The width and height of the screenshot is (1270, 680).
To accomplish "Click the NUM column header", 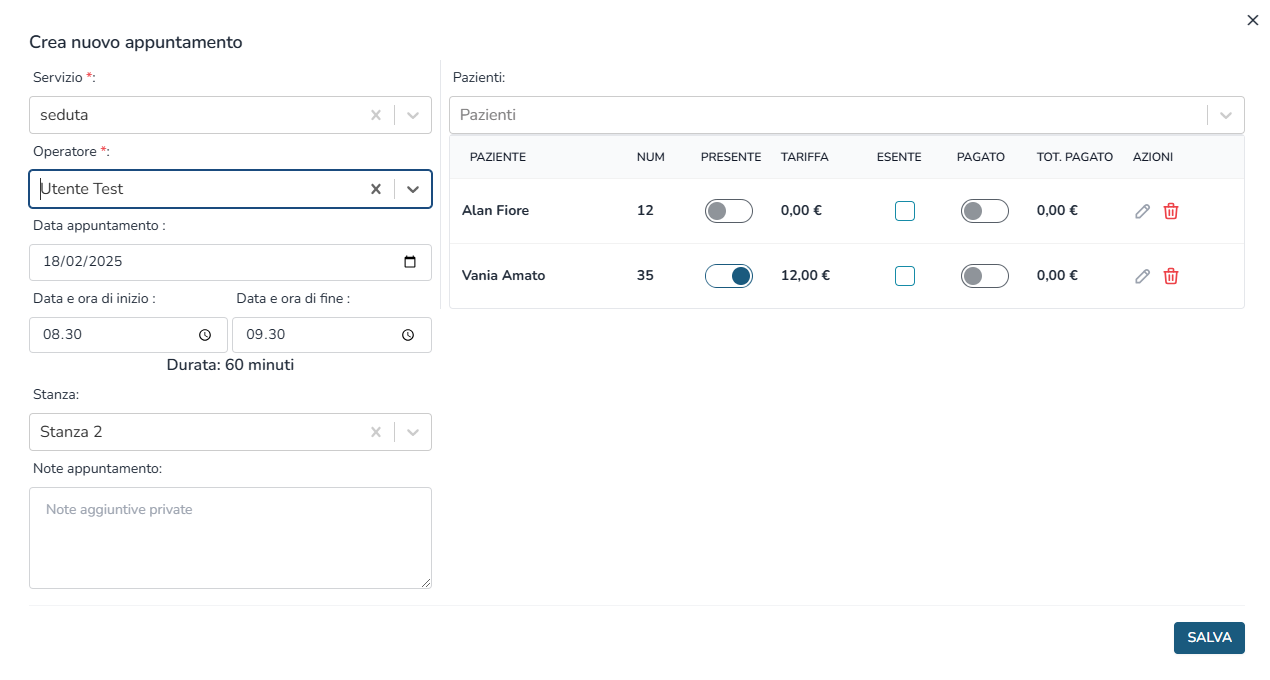I will click(651, 157).
